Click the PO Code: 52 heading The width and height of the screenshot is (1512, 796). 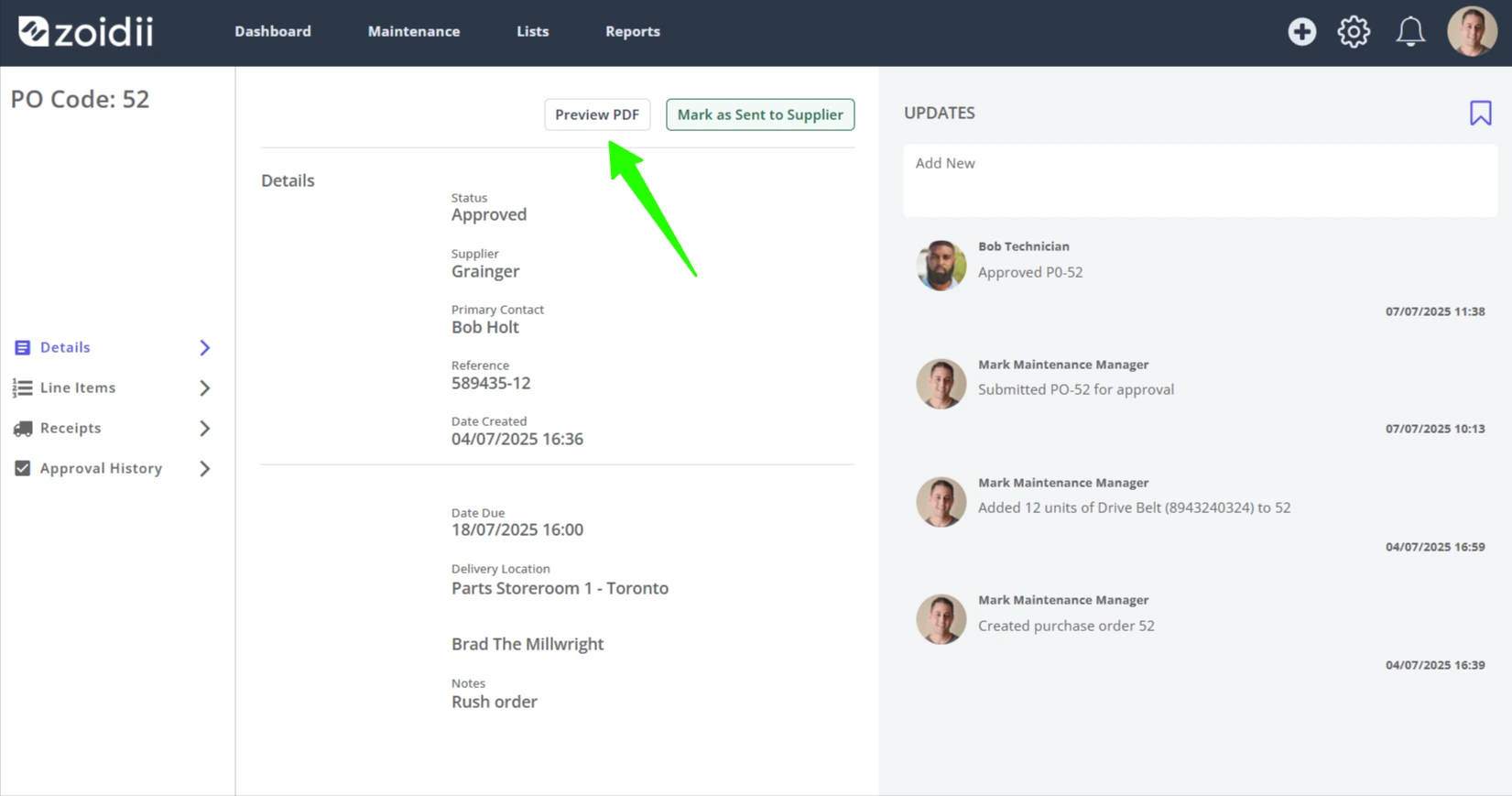[x=80, y=99]
